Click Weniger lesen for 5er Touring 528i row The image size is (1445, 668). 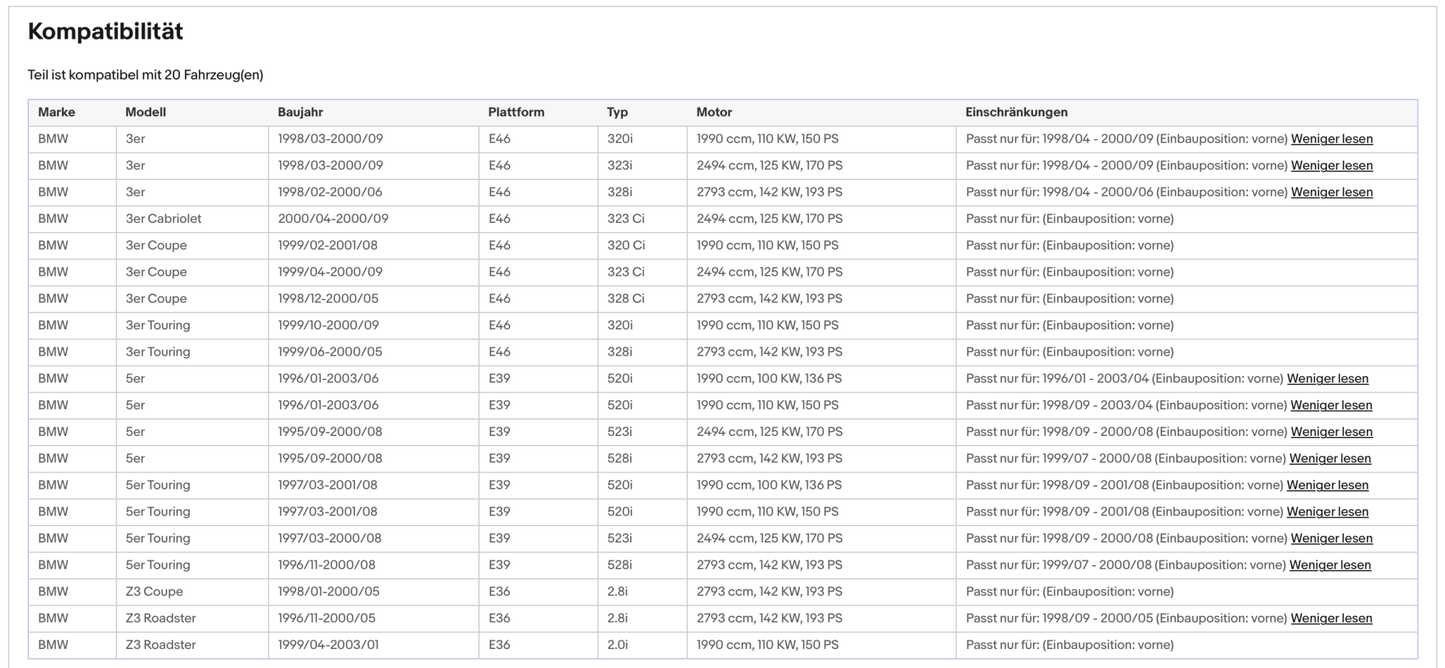pos(1330,565)
